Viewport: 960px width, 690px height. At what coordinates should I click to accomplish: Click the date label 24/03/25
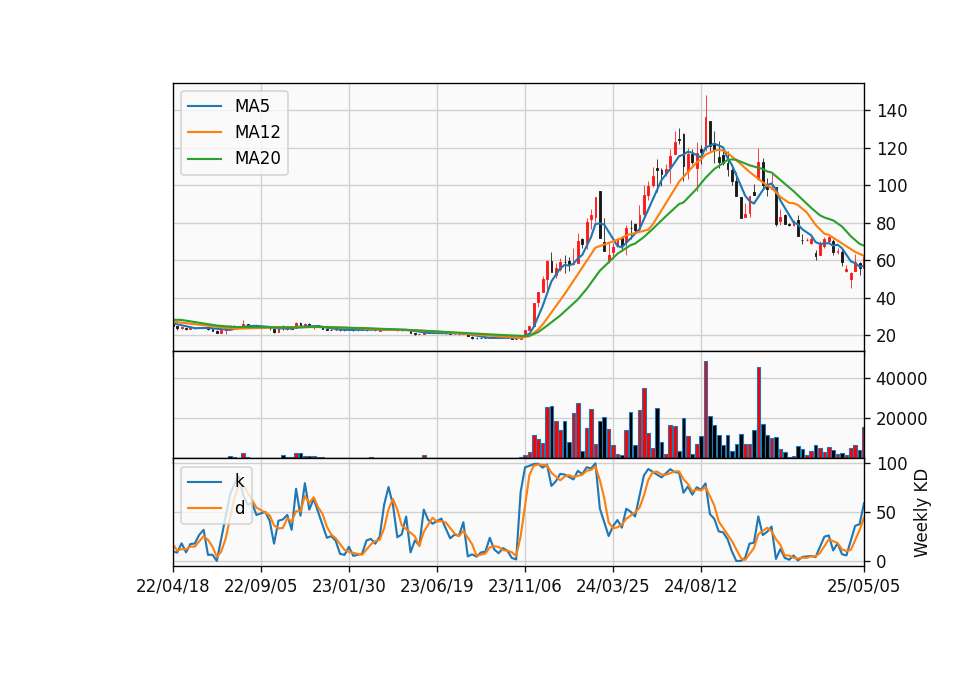pyautogui.click(x=612, y=586)
